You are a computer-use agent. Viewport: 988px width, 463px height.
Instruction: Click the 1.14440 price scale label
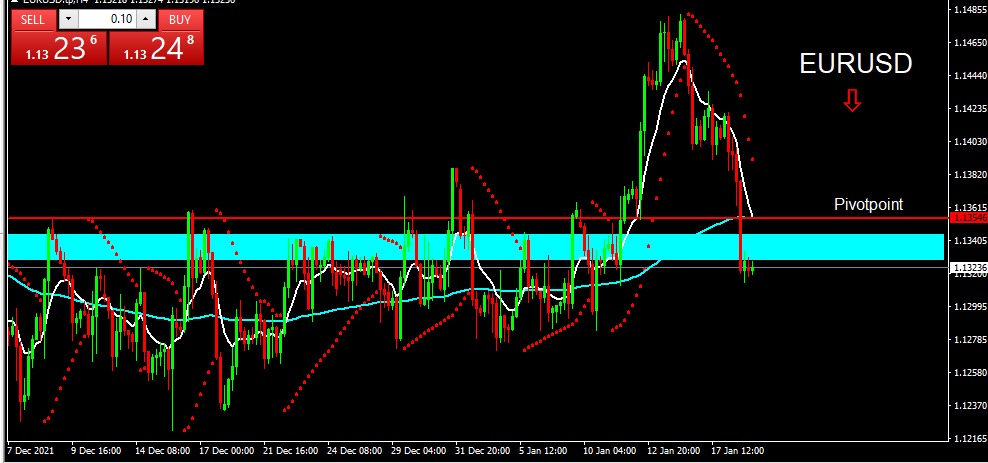(971, 76)
